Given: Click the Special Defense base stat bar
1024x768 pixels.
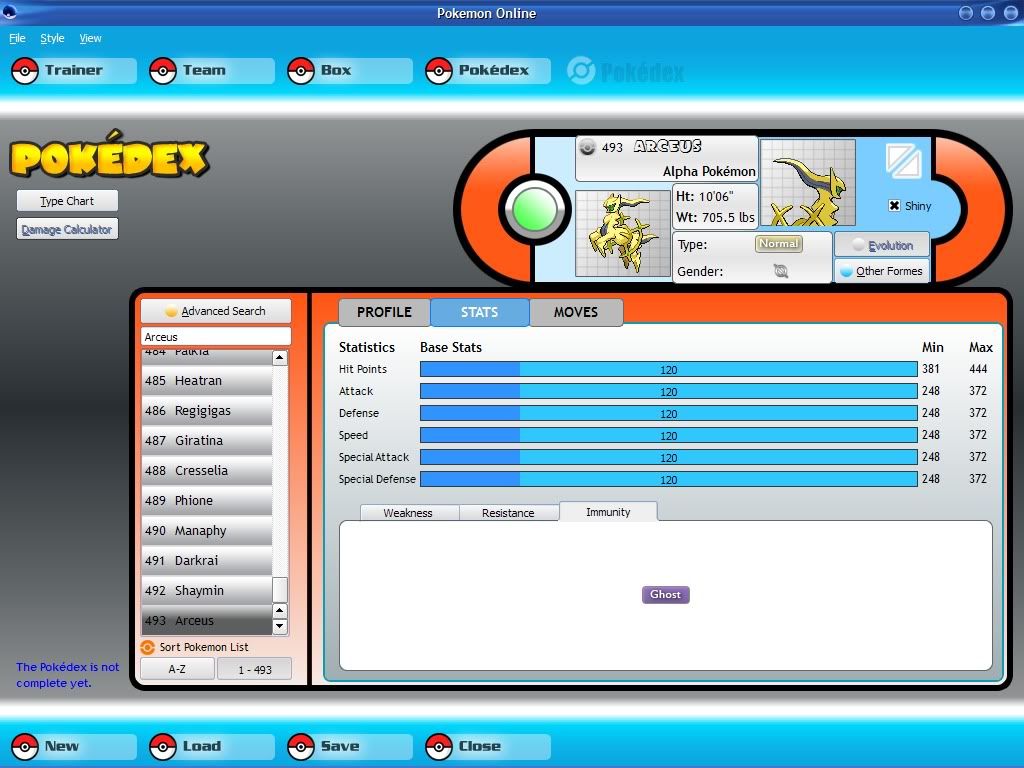Looking at the screenshot, I should 669,479.
